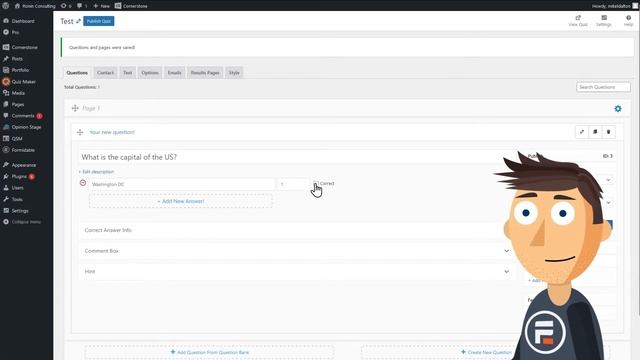Open the Help icon at top right
Viewport: 640px width, 360px height.
click(x=628, y=21)
